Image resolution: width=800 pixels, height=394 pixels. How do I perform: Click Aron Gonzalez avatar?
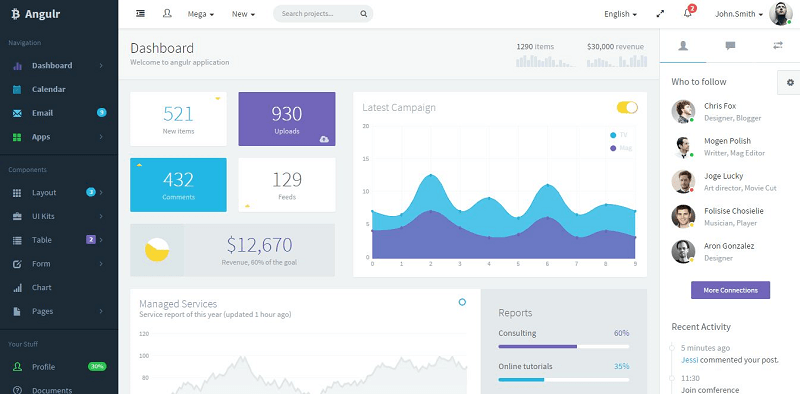coord(683,252)
